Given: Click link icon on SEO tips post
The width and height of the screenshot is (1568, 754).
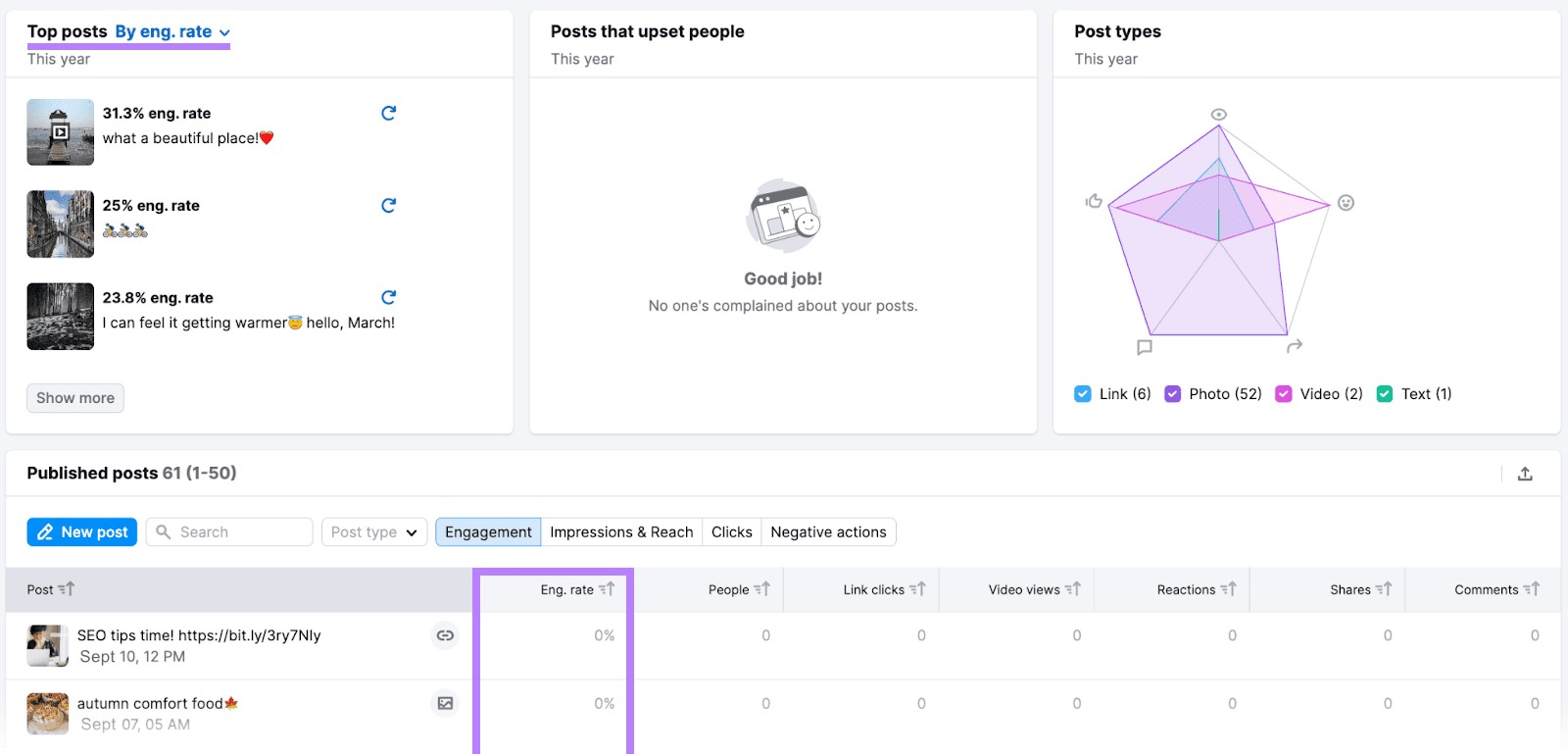Looking at the screenshot, I should tap(445, 635).
